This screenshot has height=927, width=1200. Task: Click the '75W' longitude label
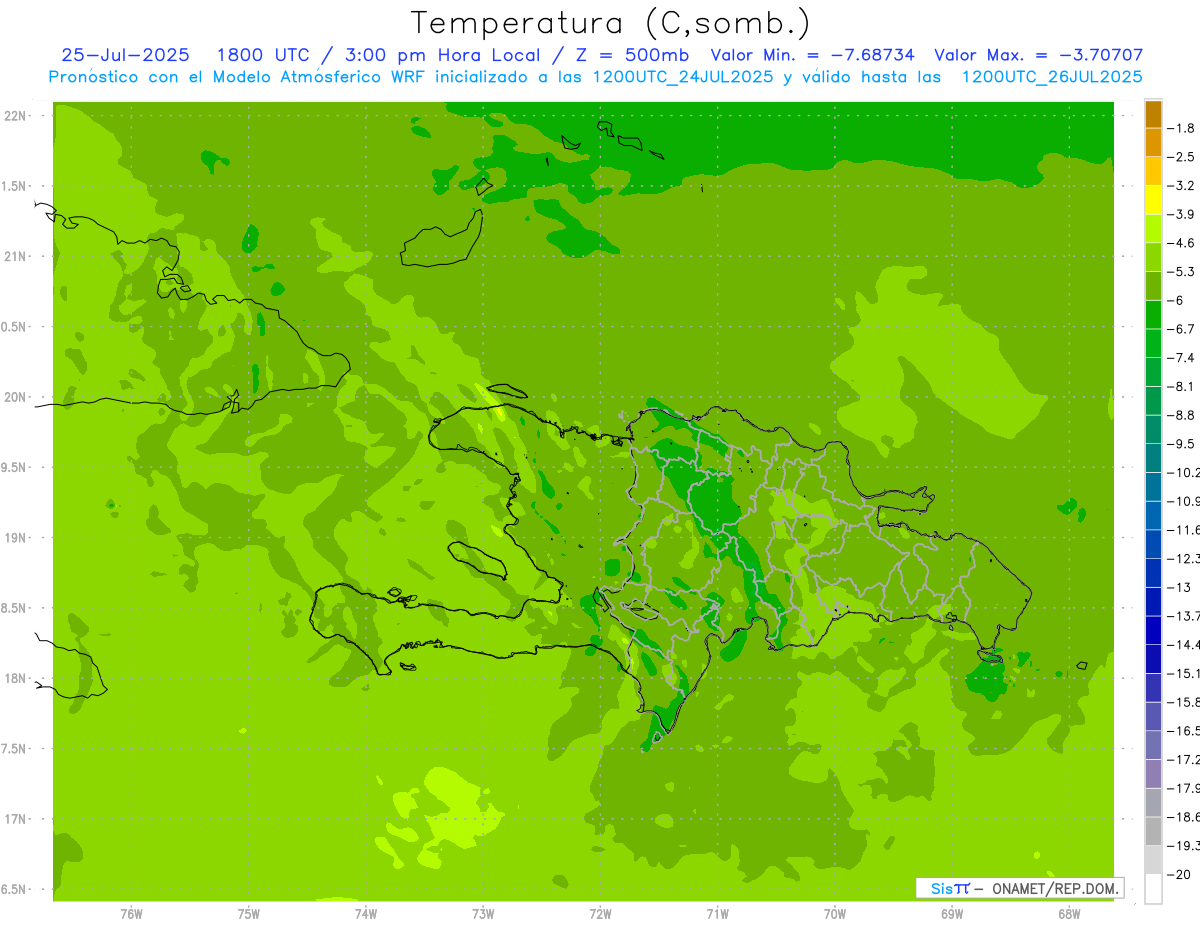249,914
